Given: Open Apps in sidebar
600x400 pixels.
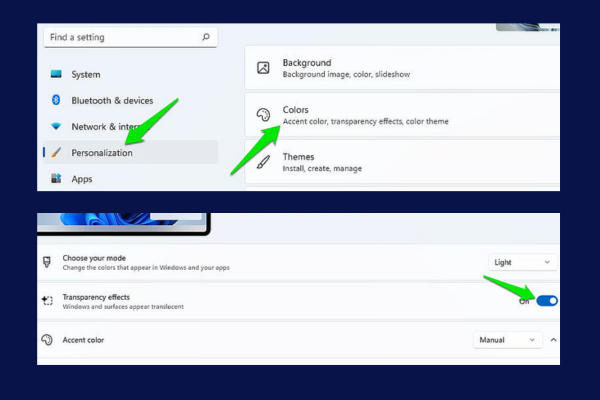Looking at the screenshot, I should [130, 179].
